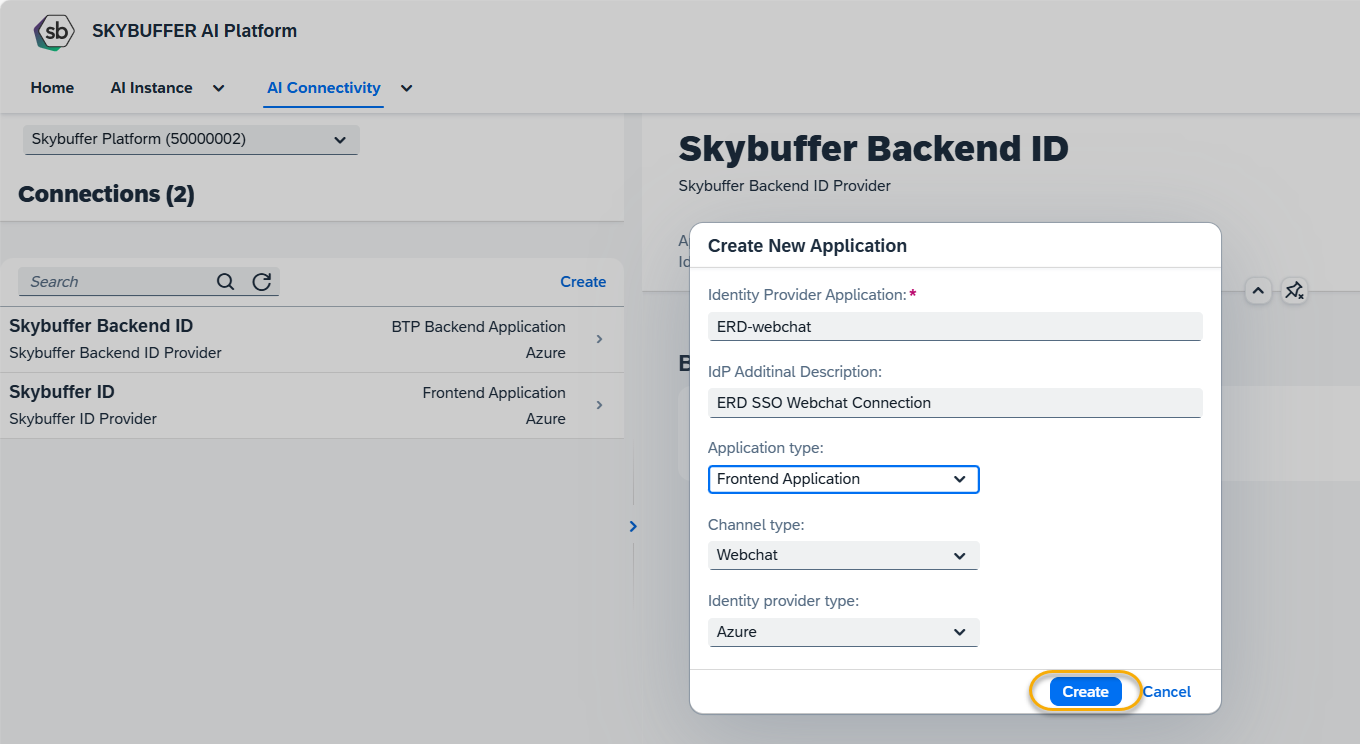Click the SKYBUFFER AI Platform title
The height and width of the screenshot is (744, 1360).
coord(195,31)
